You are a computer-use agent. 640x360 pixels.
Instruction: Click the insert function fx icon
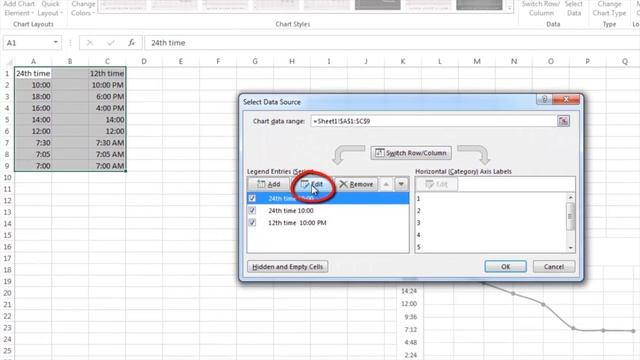[x=131, y=42]
